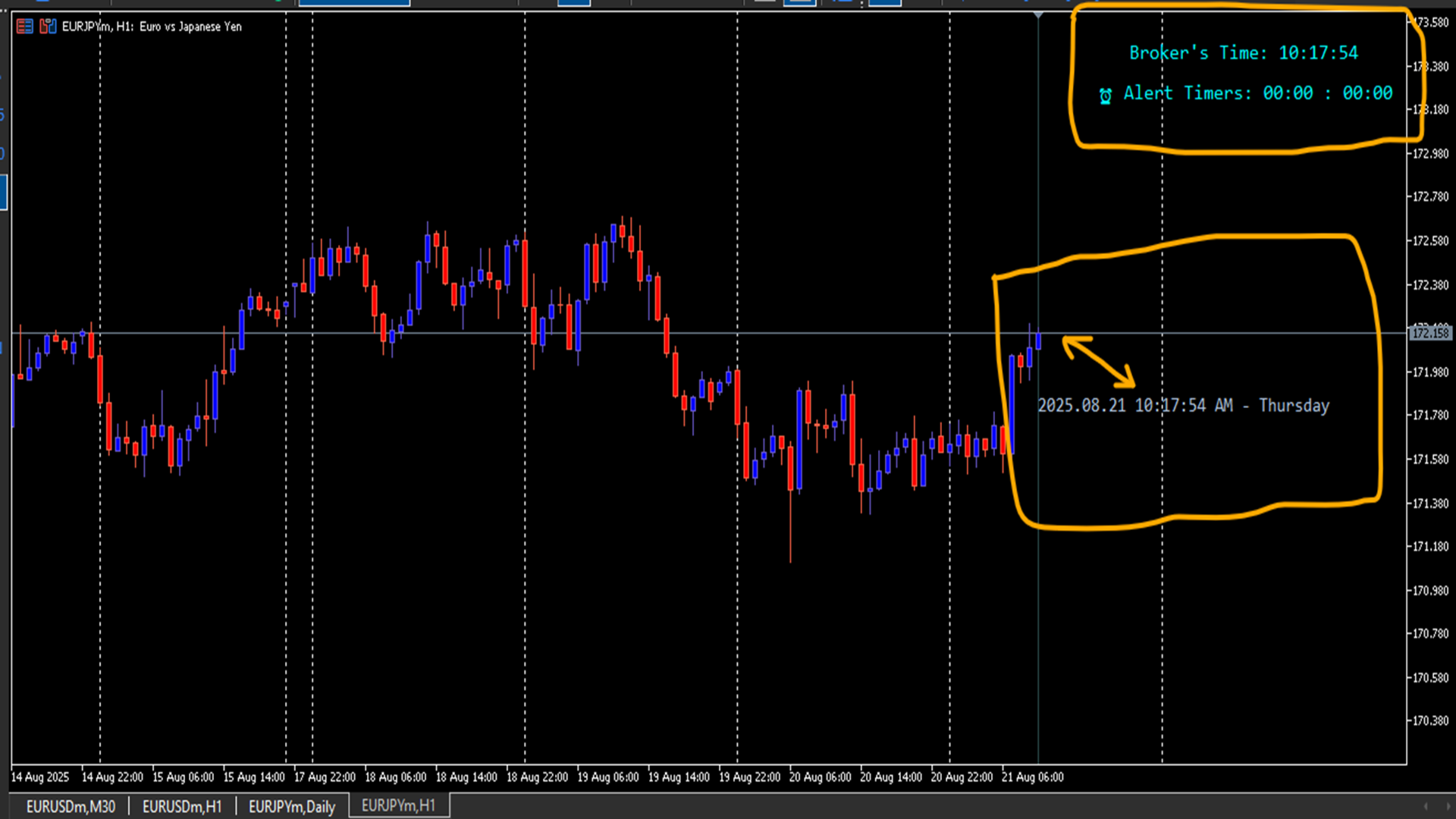1456x819 pixels.
Task: Click the '18 Aug 06:00' time axis label
Action: coord(395,777)
